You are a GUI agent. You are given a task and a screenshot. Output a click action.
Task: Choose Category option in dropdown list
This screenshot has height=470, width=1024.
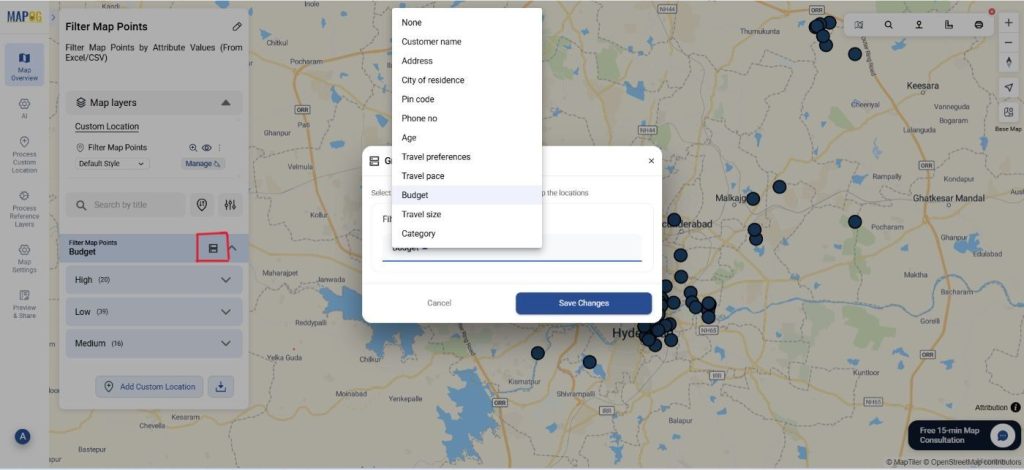419,233
